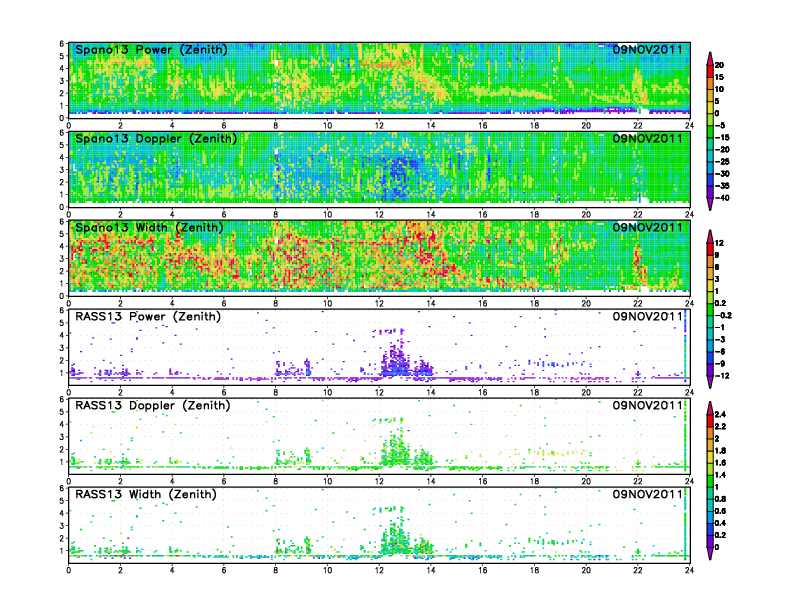Click 09NOV2011 date in RASS13 Power panel

[x=648, y=316]
